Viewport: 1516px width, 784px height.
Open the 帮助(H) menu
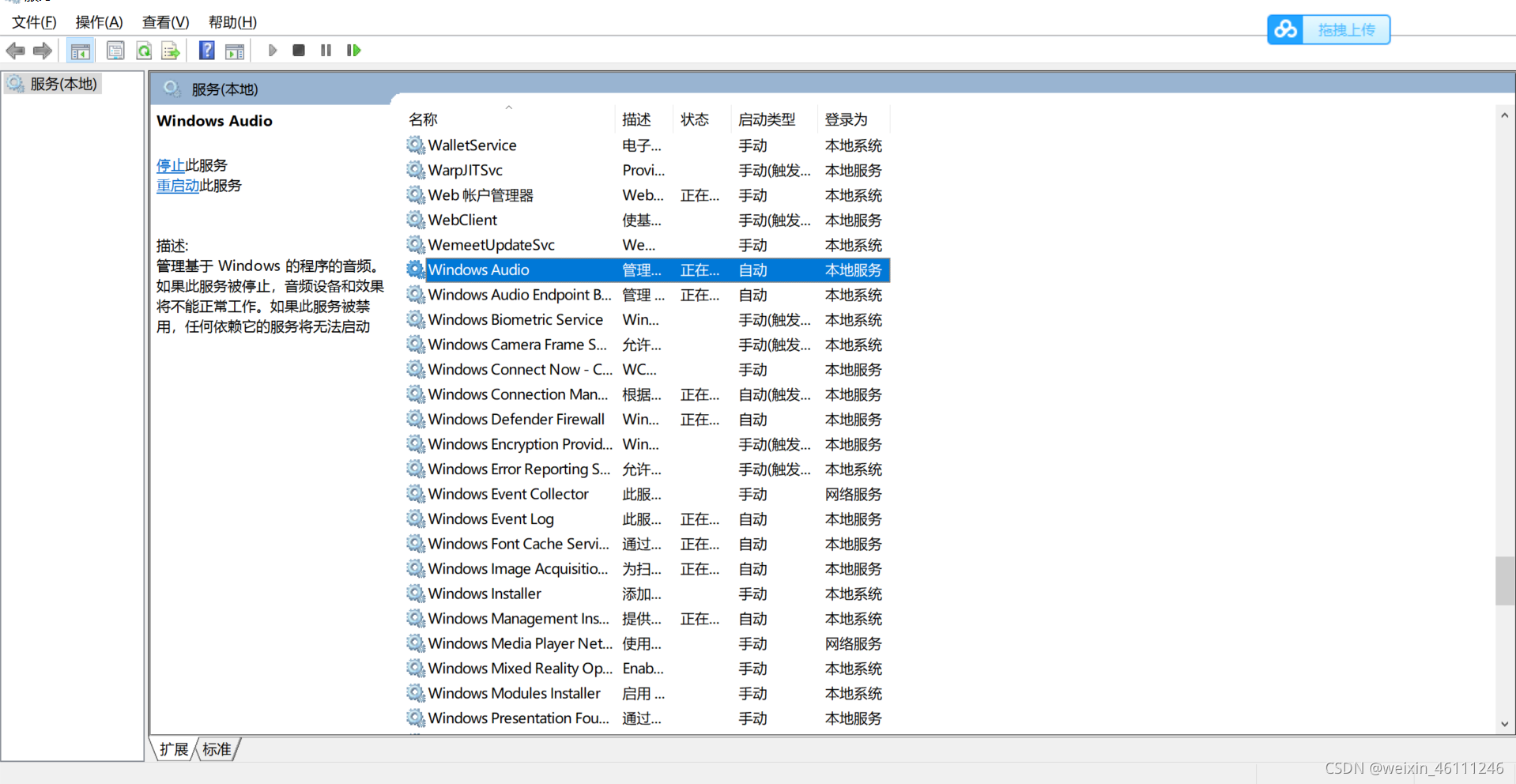pyautogui.click(x=232, y=22)
